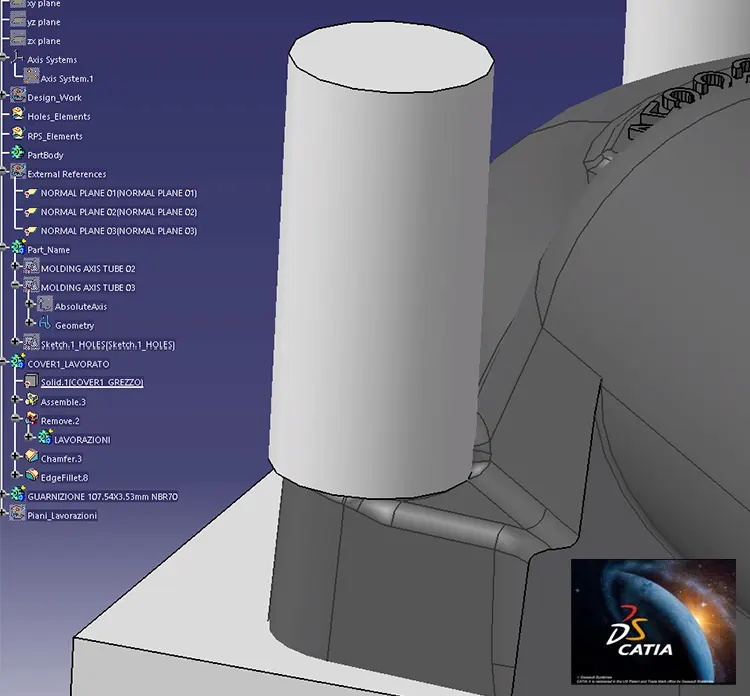Select NORMAL PLANE 03(NORMAL PLANE 03) text
This screenshot has width=750, height=696.
click(119, 231)
